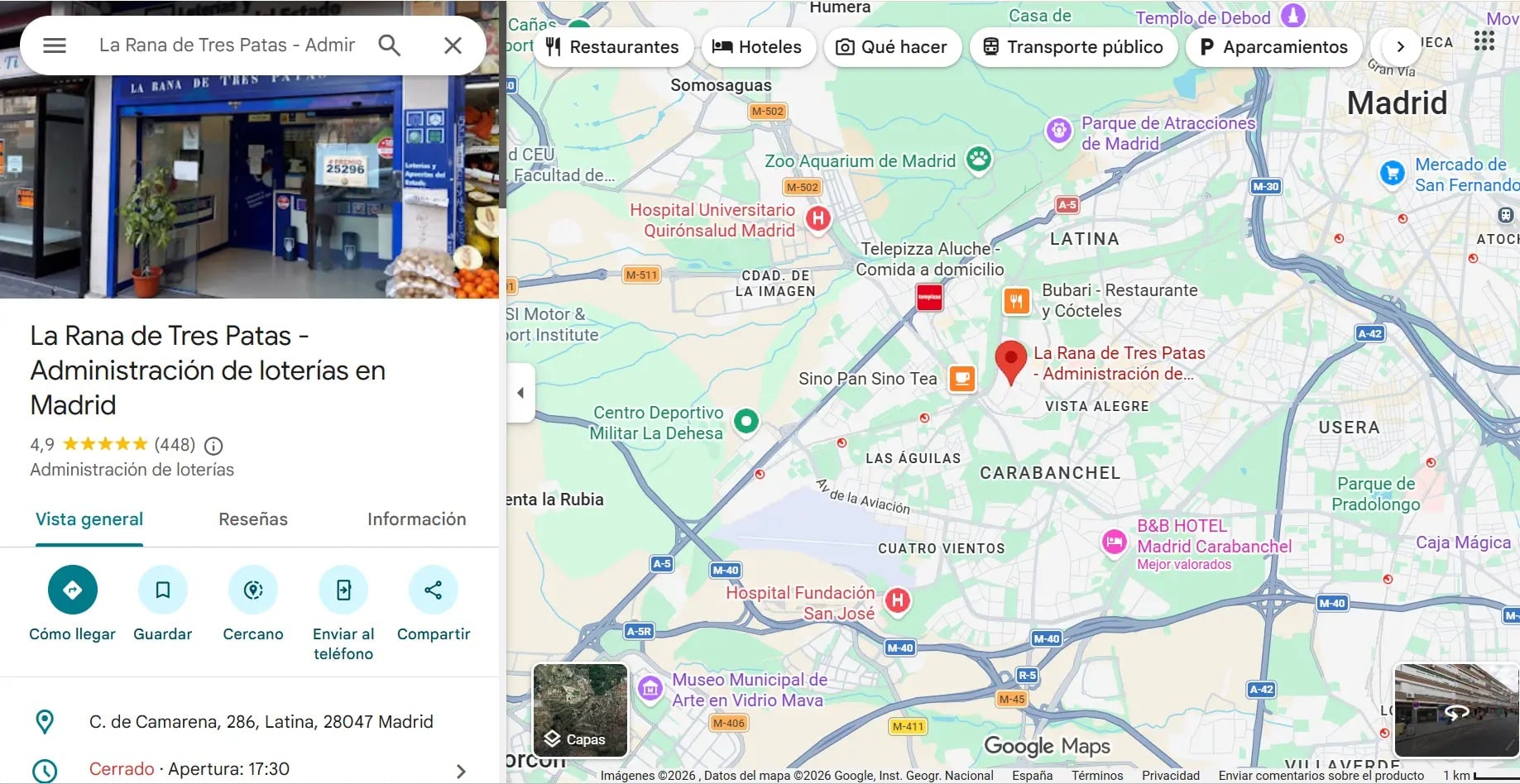Collapse the side panel arrow

(520, 393)
